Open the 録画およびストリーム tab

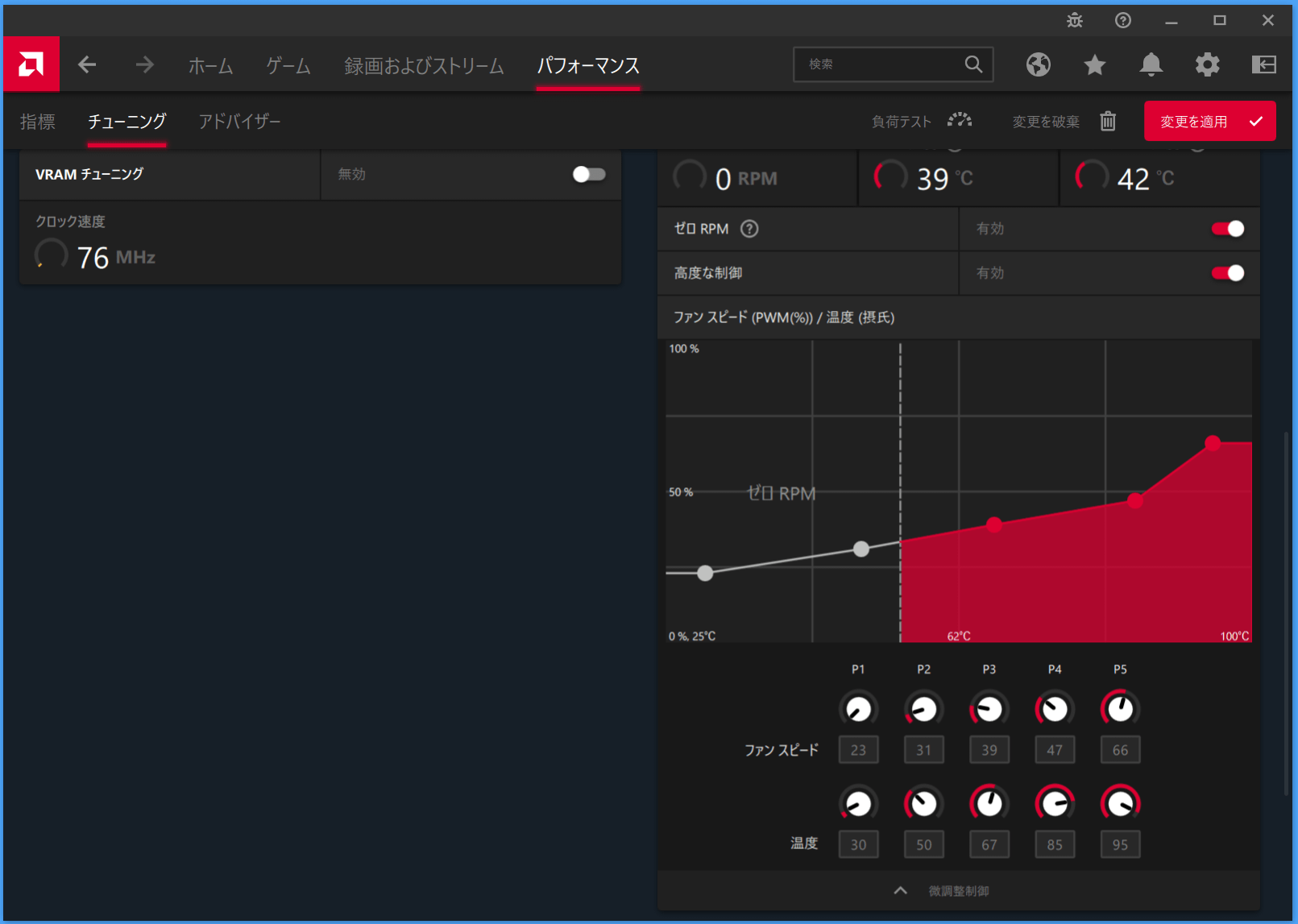coord(424,65)
